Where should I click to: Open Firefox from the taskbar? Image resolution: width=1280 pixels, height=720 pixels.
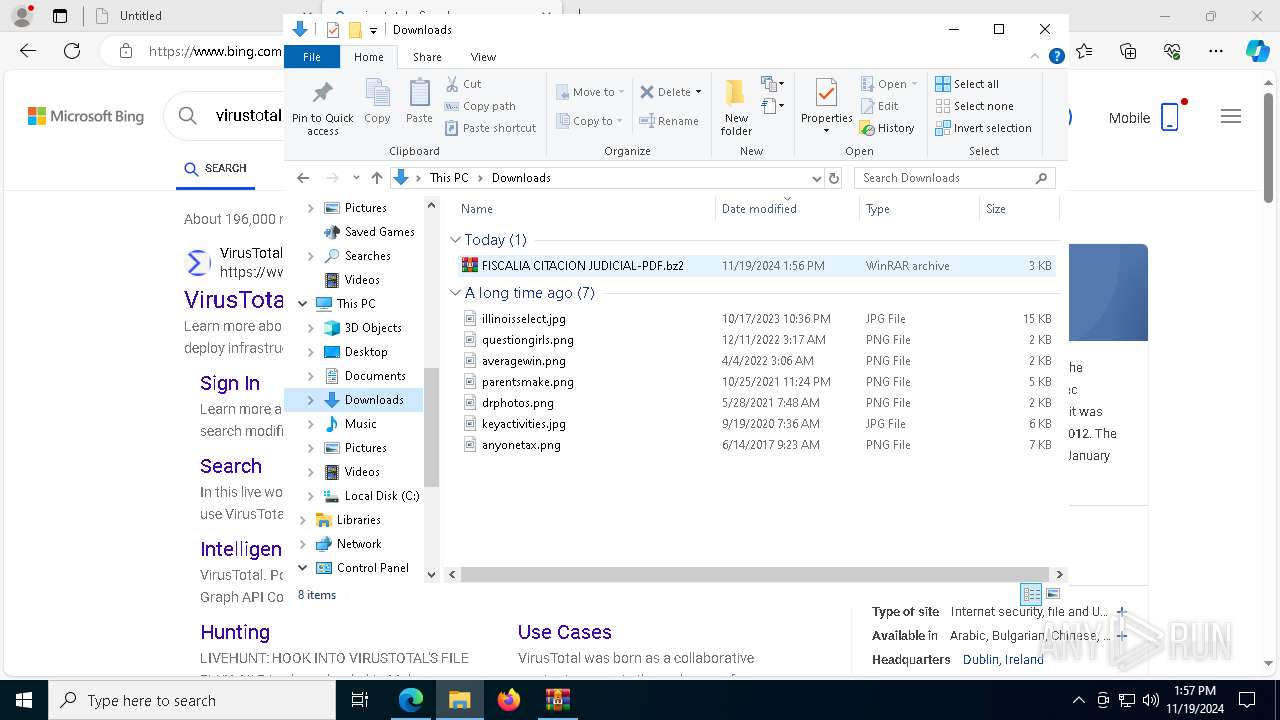509,700
